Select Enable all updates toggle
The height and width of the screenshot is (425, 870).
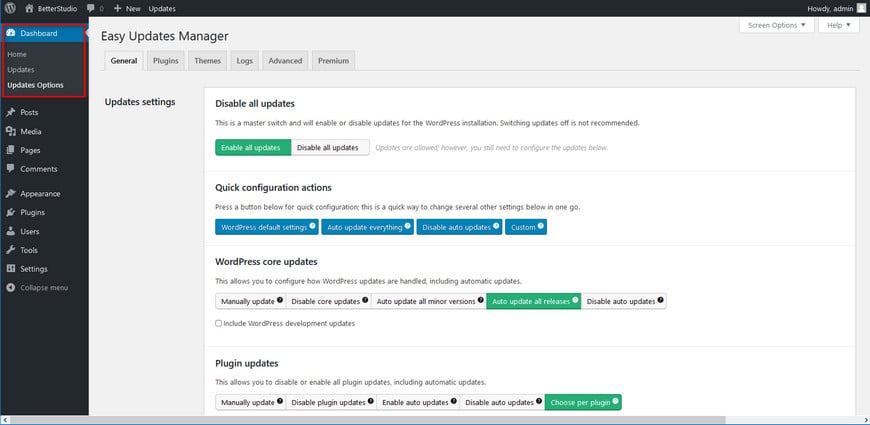point(253,148)
